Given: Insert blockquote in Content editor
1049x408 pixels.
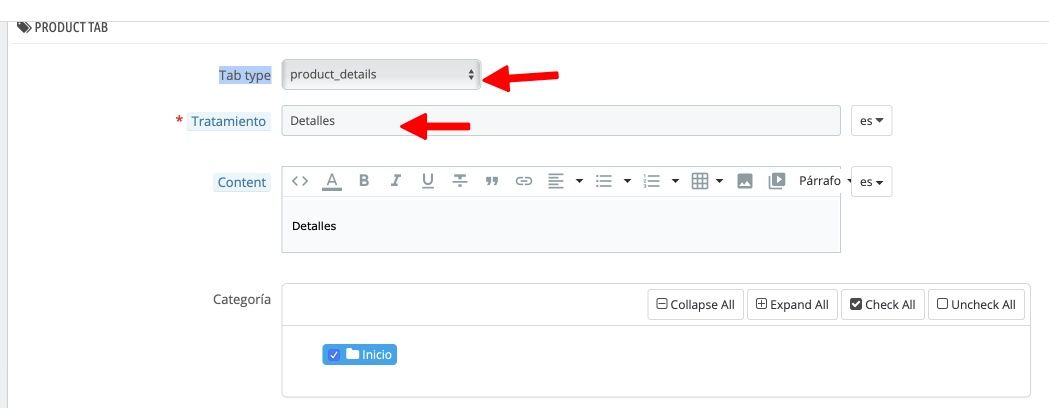Looking at the screenshot, I should pos(492,181).
